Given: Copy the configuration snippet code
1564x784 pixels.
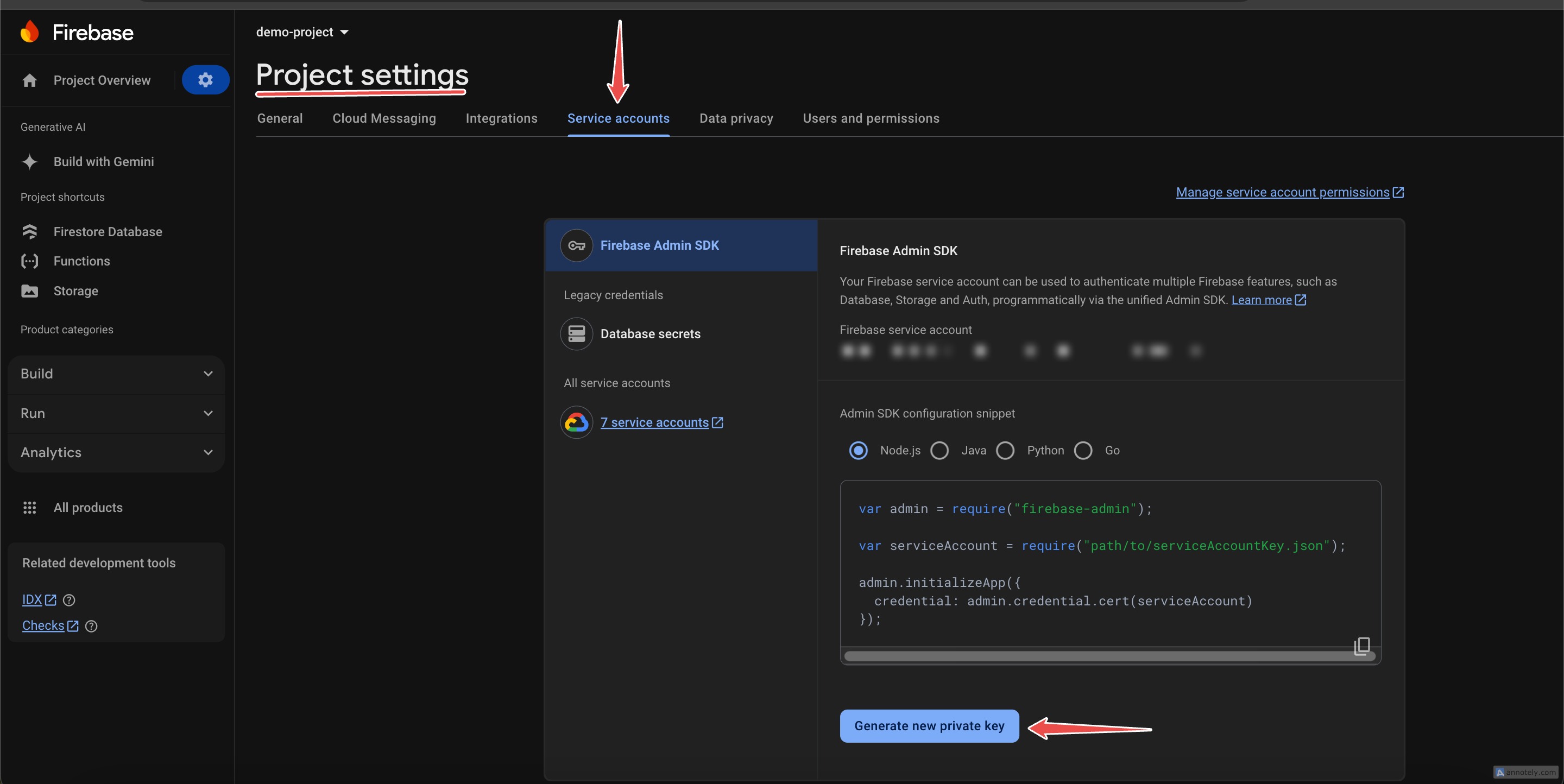Looking at the screenshot, I should pyautogui.click(x=1362, y=646).
